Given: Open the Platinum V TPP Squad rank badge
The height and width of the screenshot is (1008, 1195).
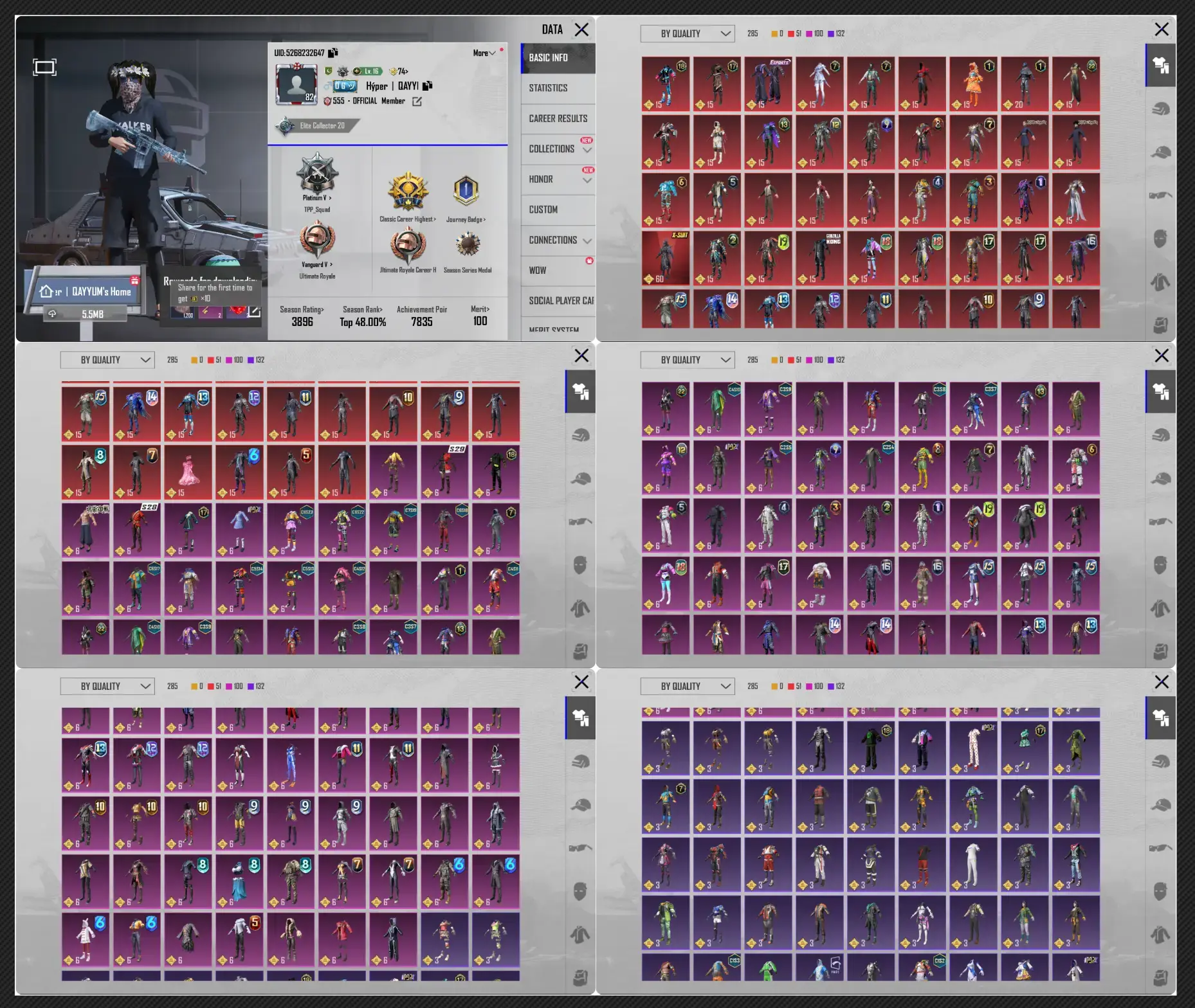Looking at the screenshot, I should (x=317, y=175).
